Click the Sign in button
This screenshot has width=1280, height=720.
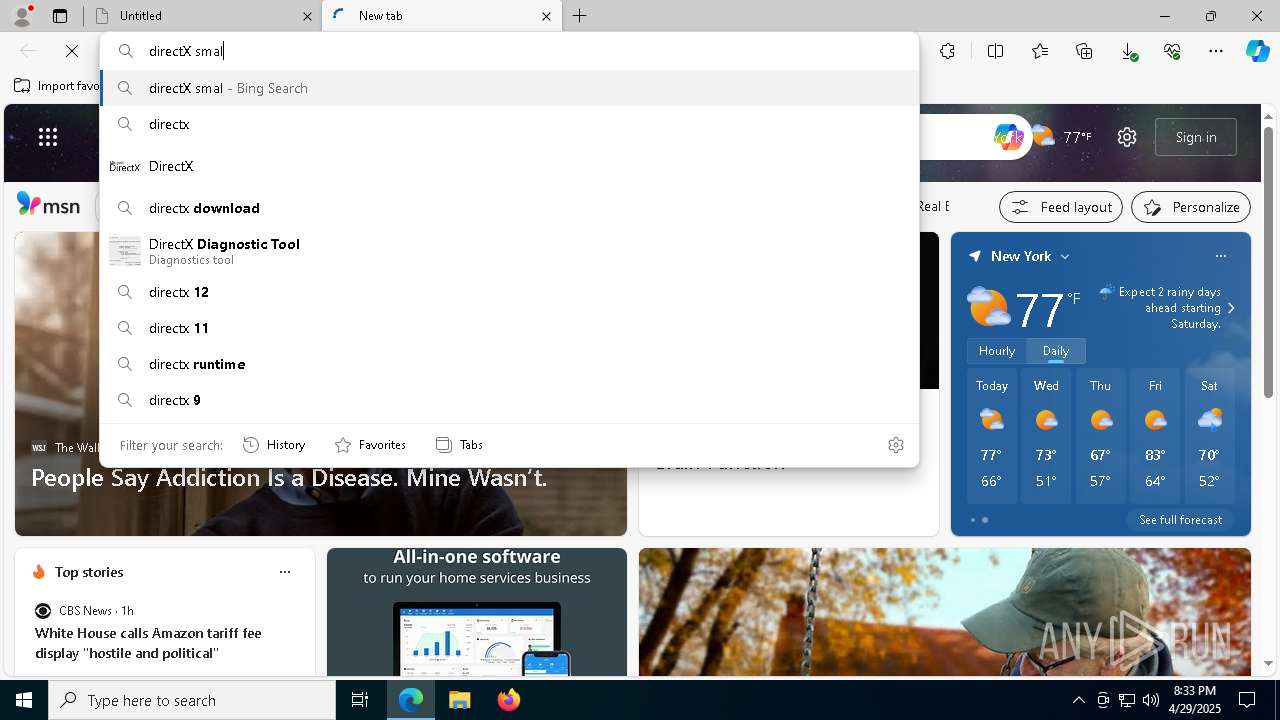1196,137
